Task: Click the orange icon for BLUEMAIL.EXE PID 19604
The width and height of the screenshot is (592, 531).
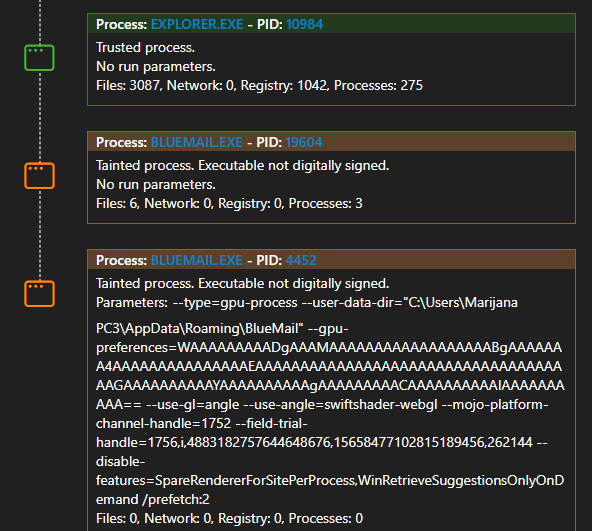Action: pyautogui.click(x=39, y=175)
